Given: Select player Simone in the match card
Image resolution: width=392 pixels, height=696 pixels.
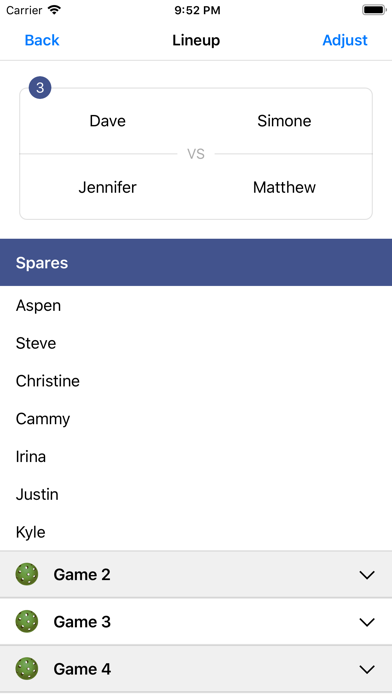Looking at the screenshot, I should coord(284,121).
